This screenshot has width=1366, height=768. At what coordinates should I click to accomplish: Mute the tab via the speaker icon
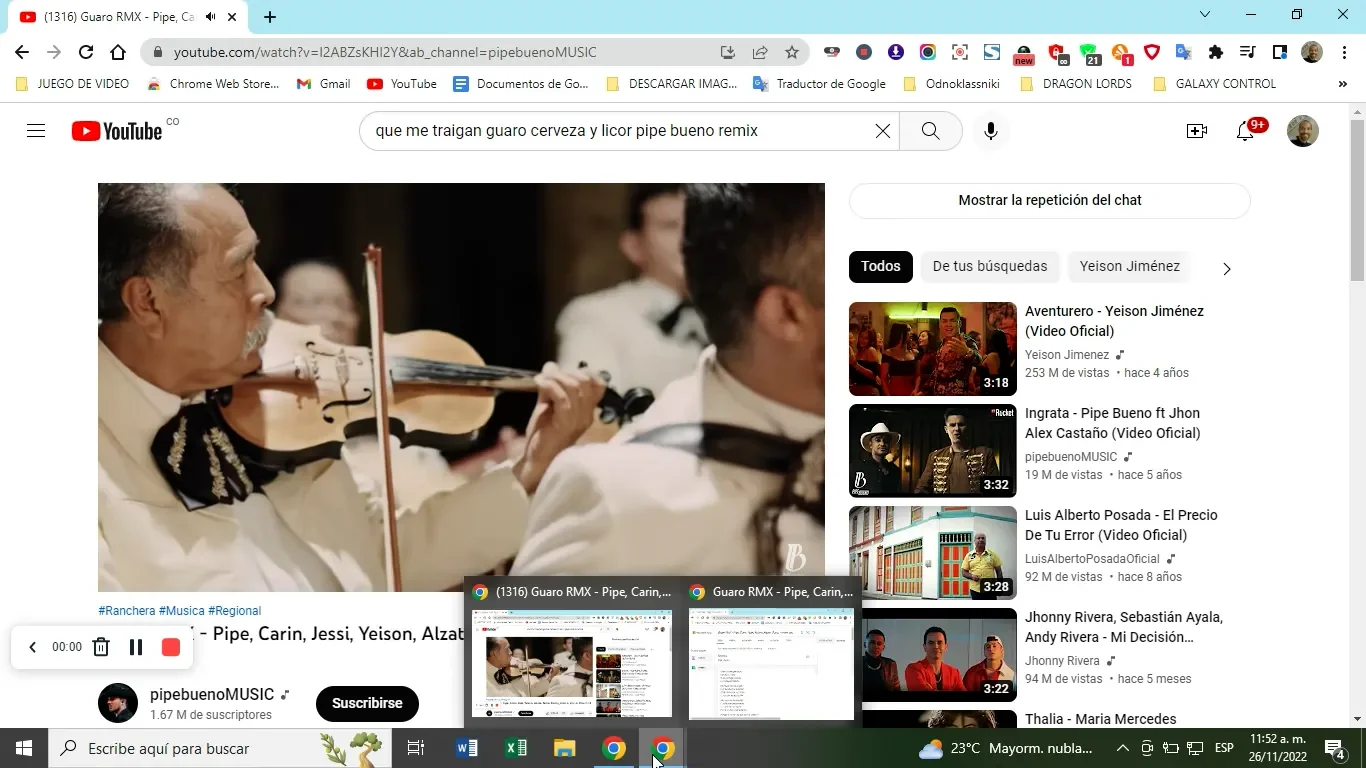(x=211, y=17)
